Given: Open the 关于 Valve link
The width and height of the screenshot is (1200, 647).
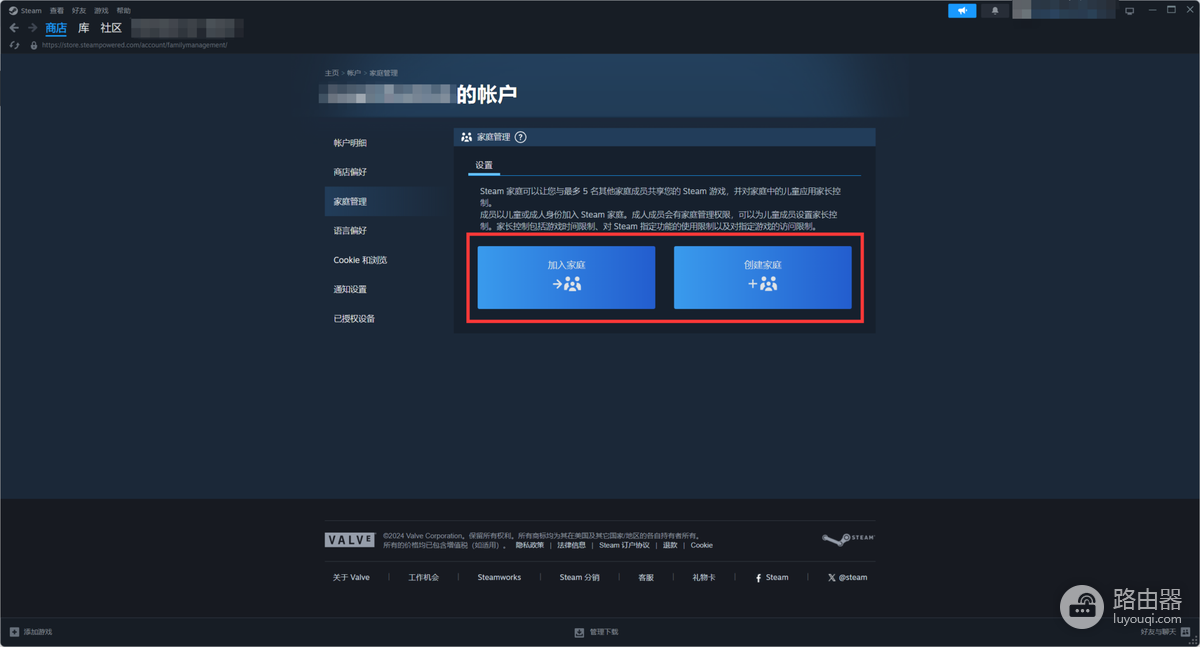Looking at the screenshot, I should pos(351,577).
